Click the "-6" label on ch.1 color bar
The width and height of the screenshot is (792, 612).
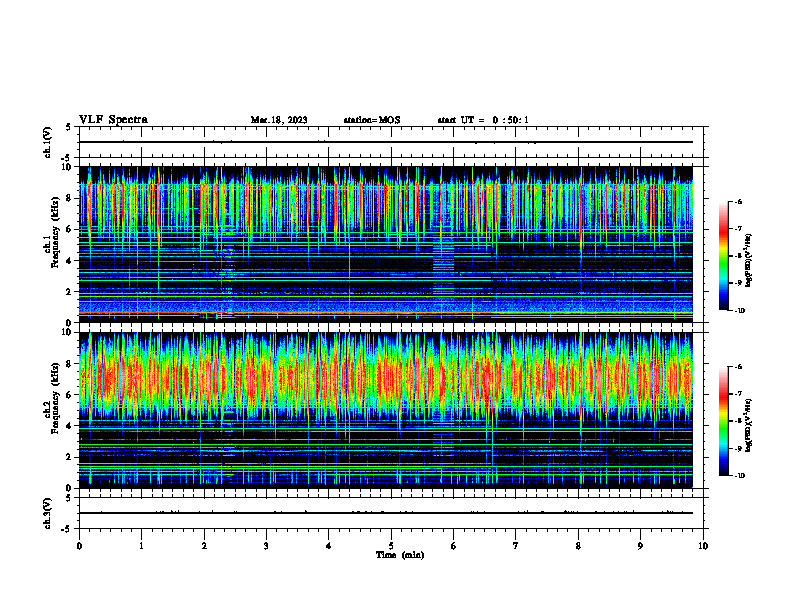(737, 201)
